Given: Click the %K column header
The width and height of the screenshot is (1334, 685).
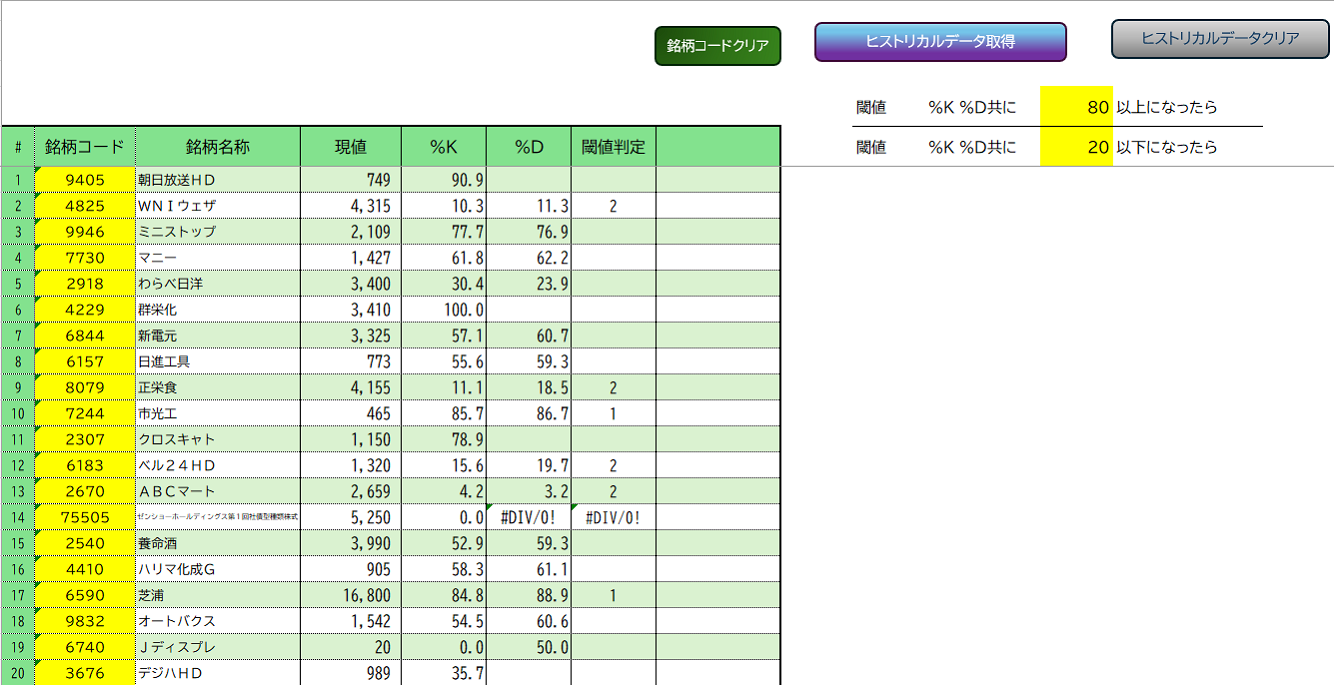Looking at the screenshot, I should tap(444, 147).
